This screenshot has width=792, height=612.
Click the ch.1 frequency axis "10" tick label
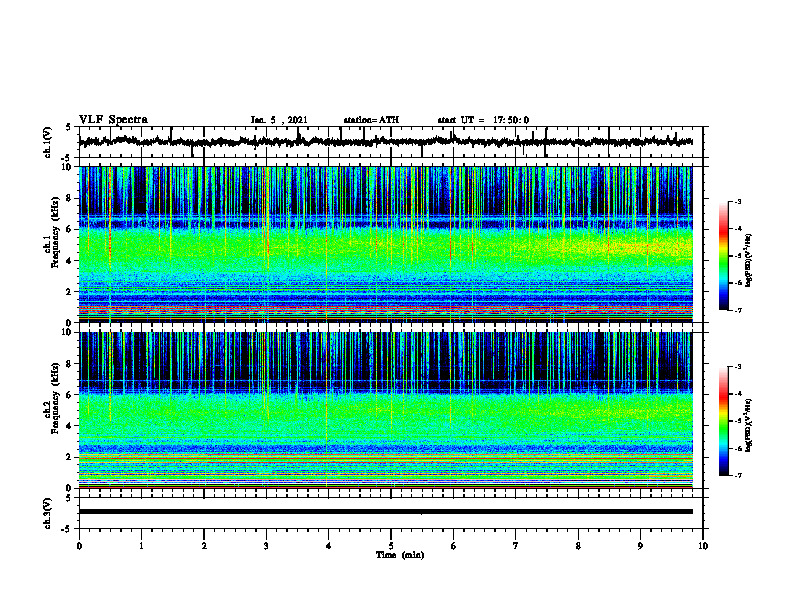tap(67, 167)
